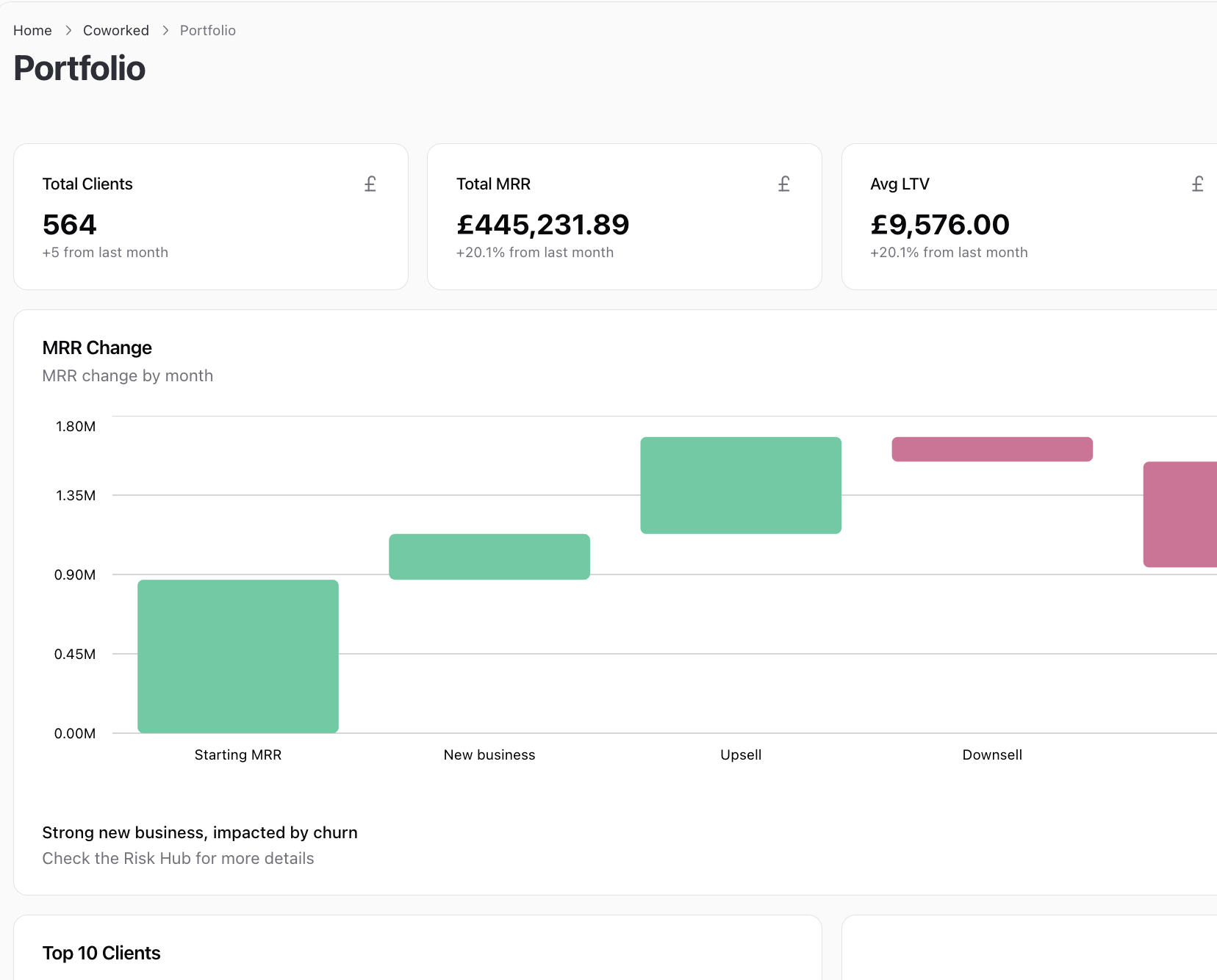1217x980 pixels.
Task: Select the green Upsell bar
Action: click(x=740, y=485)
